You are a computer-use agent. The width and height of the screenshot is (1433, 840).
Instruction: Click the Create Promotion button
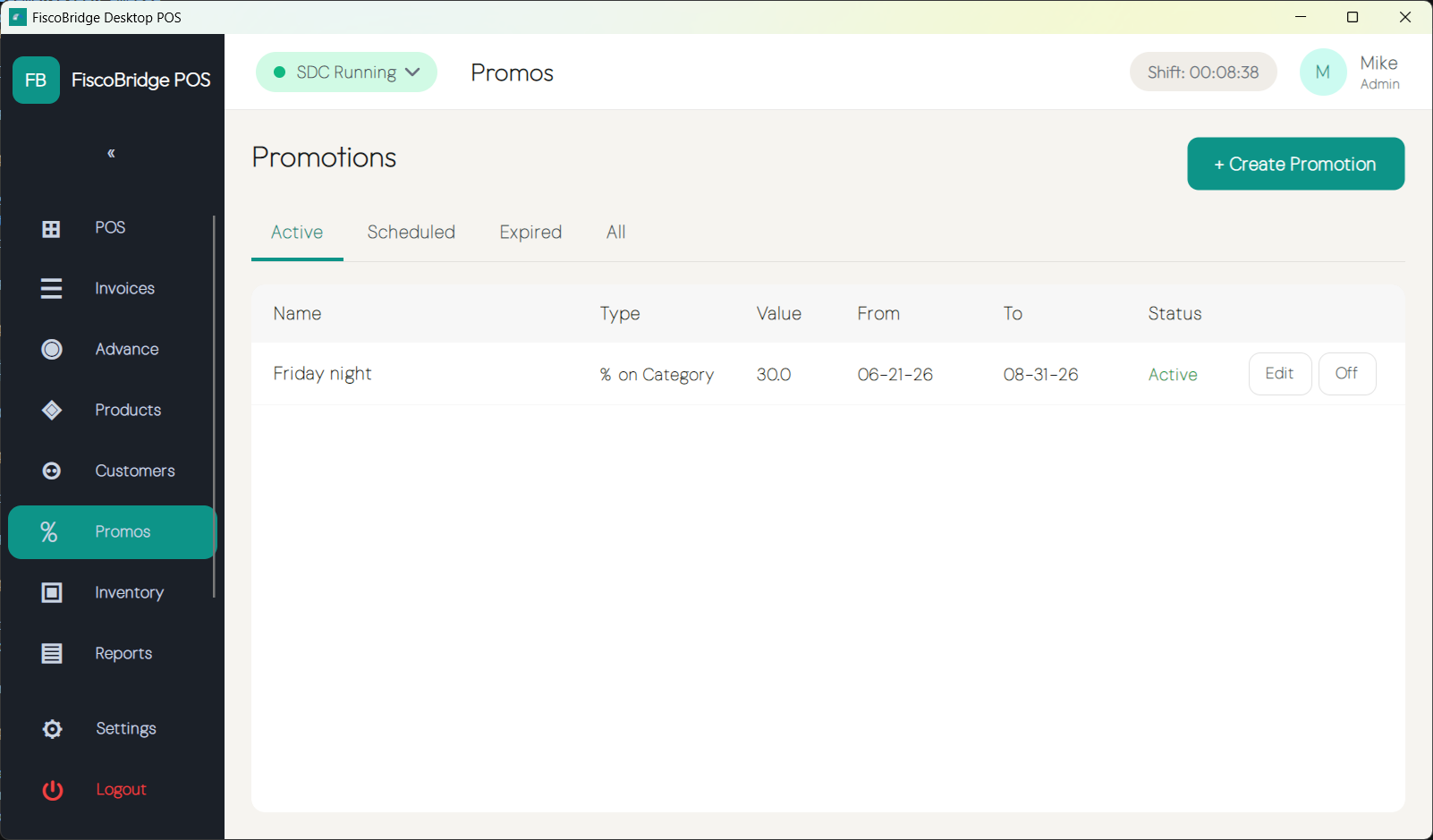pos(1295,164)
